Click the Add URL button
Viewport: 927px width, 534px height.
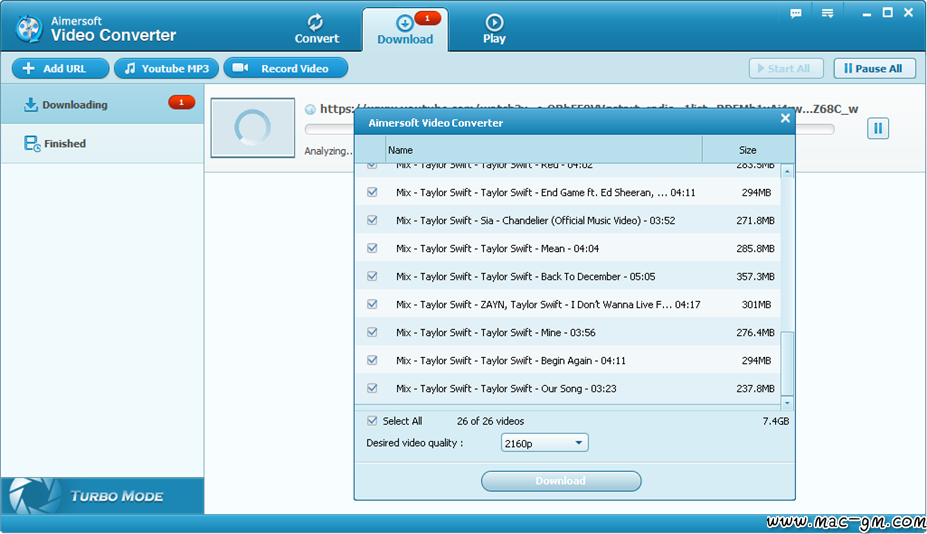(60, 69)
